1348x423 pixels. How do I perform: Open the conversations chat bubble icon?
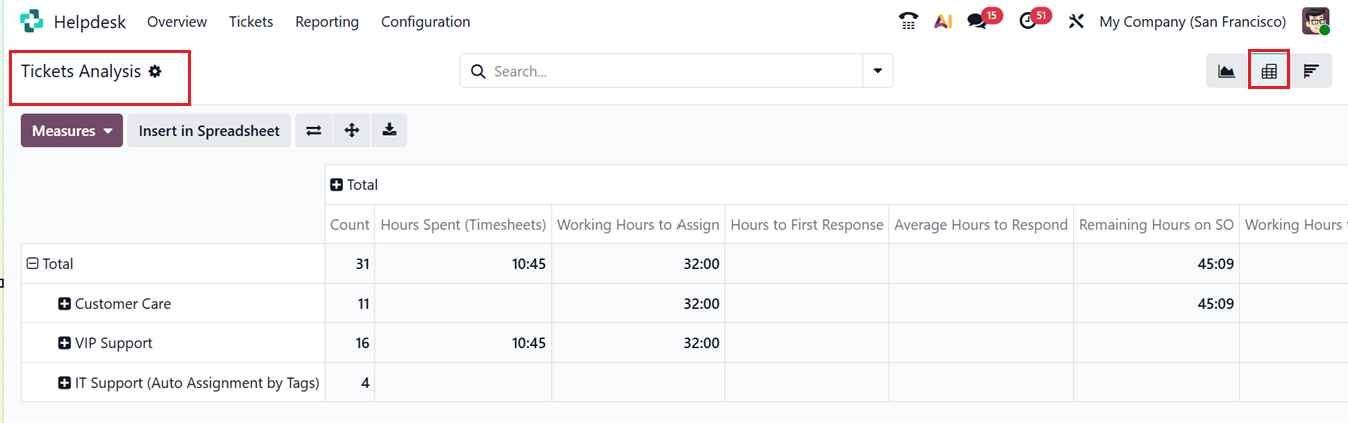977,21
